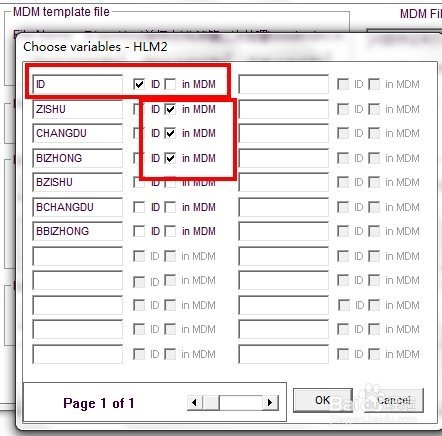
Task: Click the ZISHU variable name field
Action: pyautogui.click(x=78, y=109)
